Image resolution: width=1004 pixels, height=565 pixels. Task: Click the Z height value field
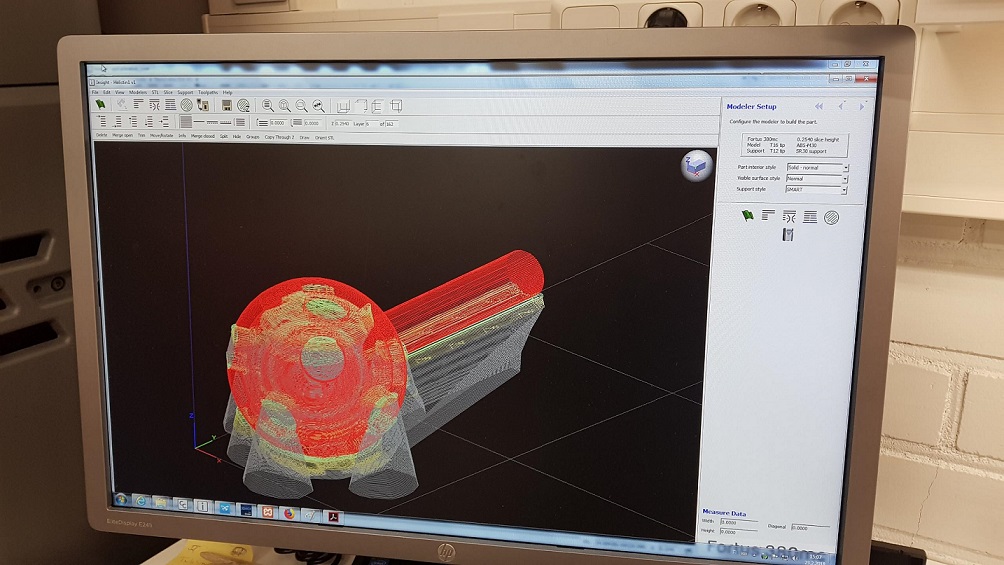tap(343, 124)
